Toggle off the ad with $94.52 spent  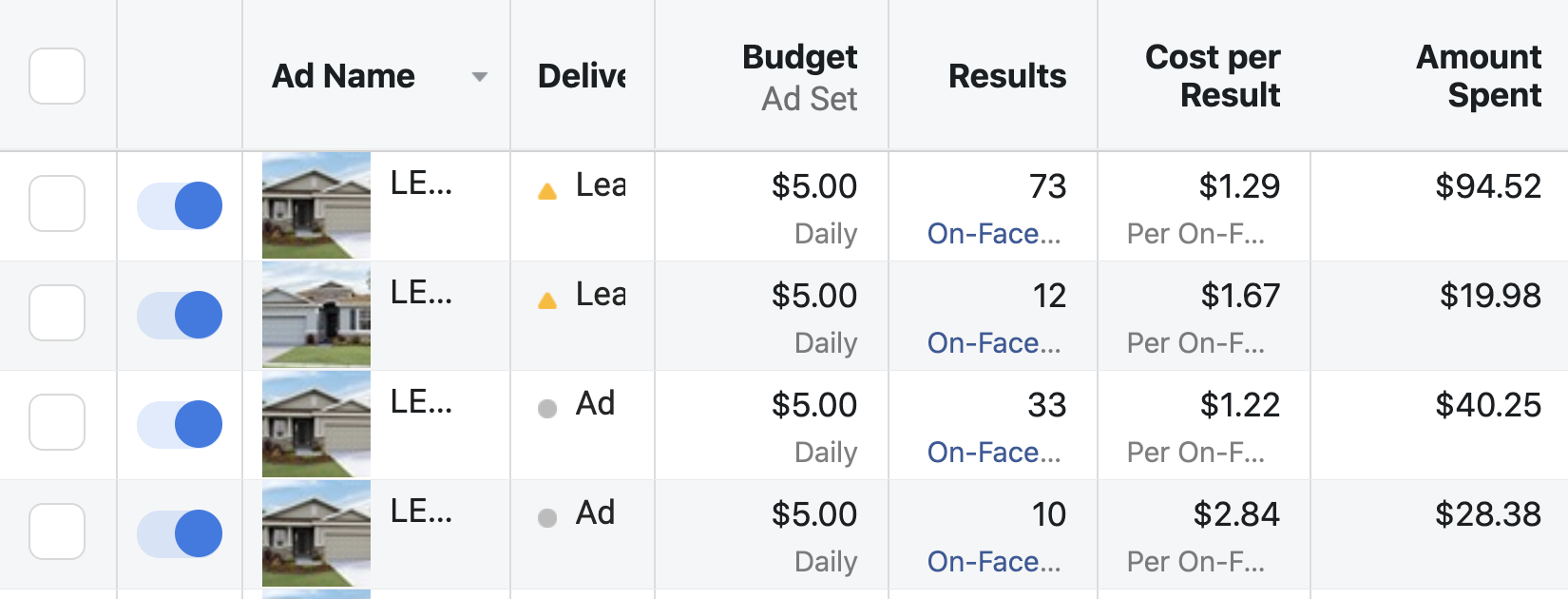click(x=180, y=205)
